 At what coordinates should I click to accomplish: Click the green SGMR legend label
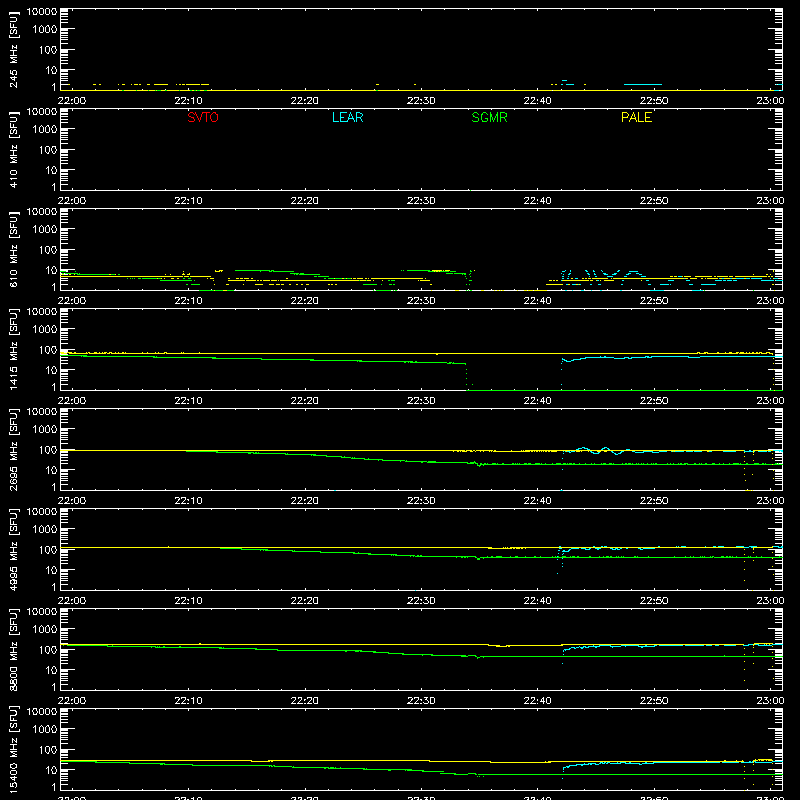489,117
